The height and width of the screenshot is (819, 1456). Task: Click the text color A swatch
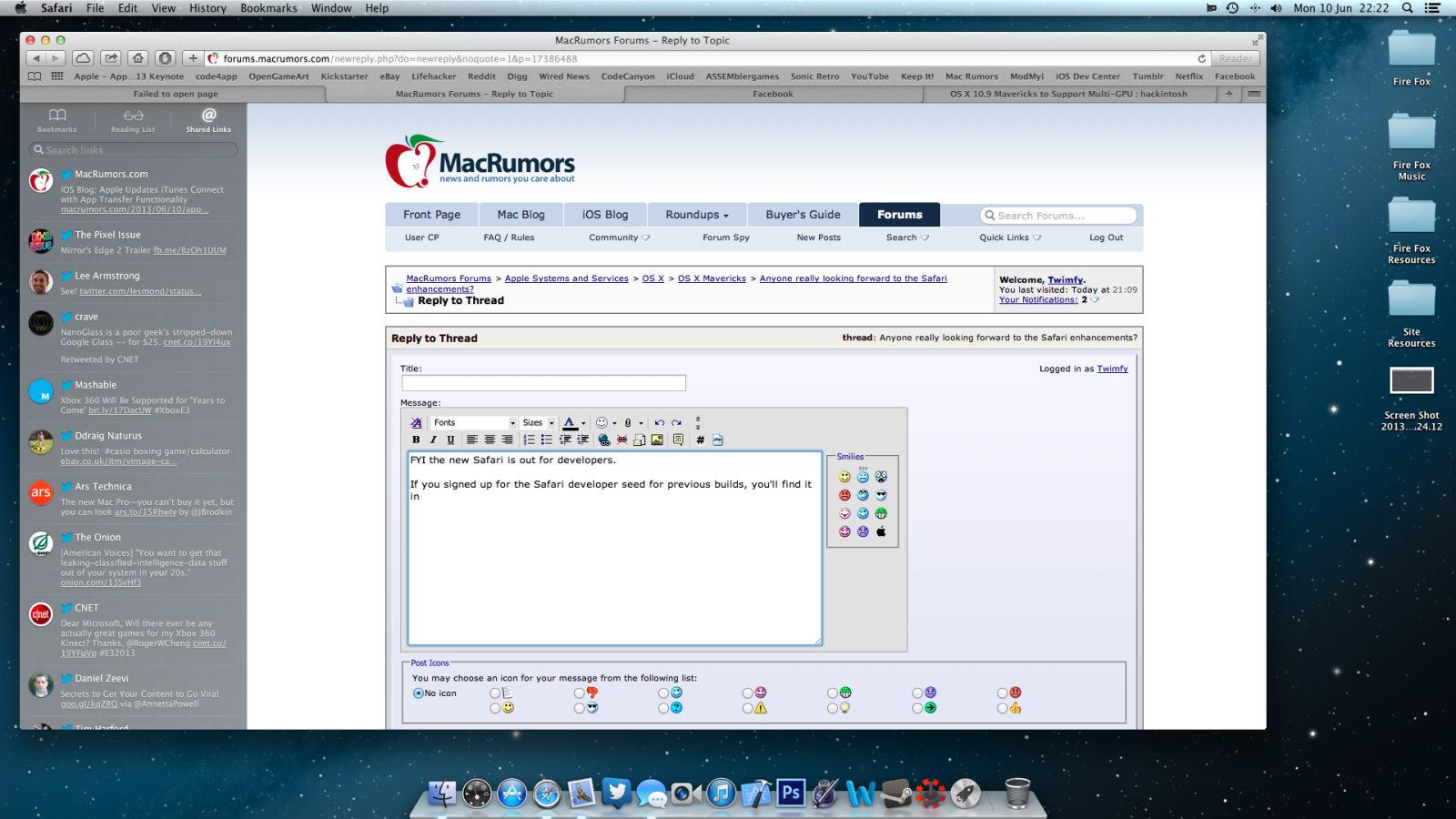pyautogui.click(x=570, y=422)
